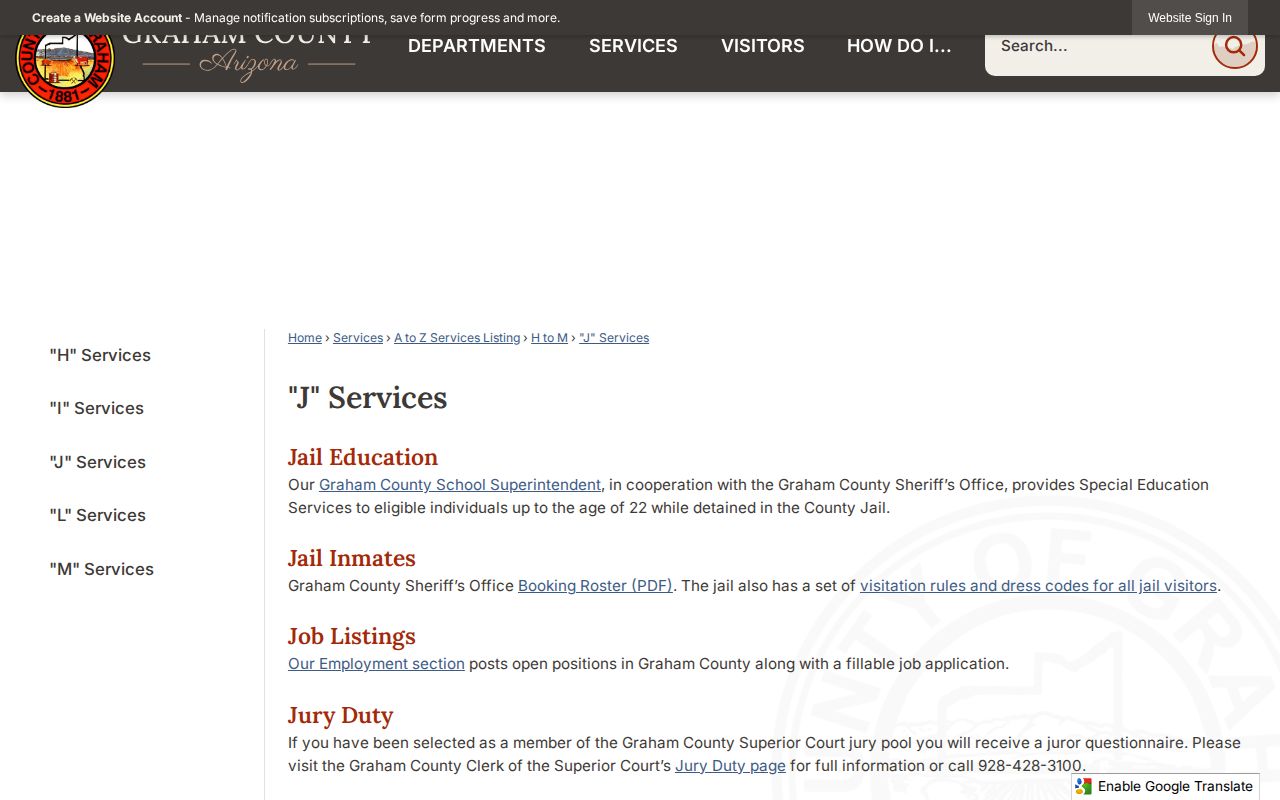1280x800 pixels.
Task: Open "J" Services in sidebar
Action: (98, 462)
